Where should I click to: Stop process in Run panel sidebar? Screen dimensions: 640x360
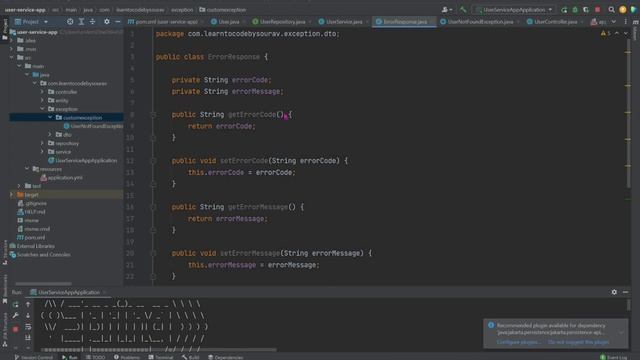pyautogui.click(x=16, y=329)
